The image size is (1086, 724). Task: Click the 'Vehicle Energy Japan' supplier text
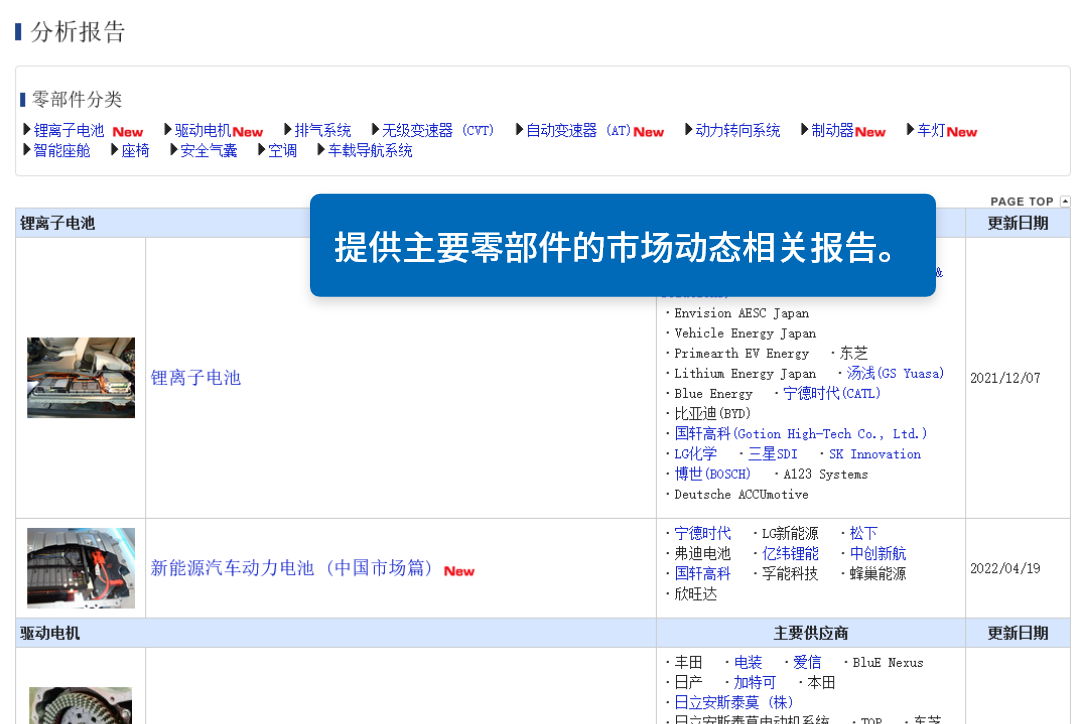point(745,333)
